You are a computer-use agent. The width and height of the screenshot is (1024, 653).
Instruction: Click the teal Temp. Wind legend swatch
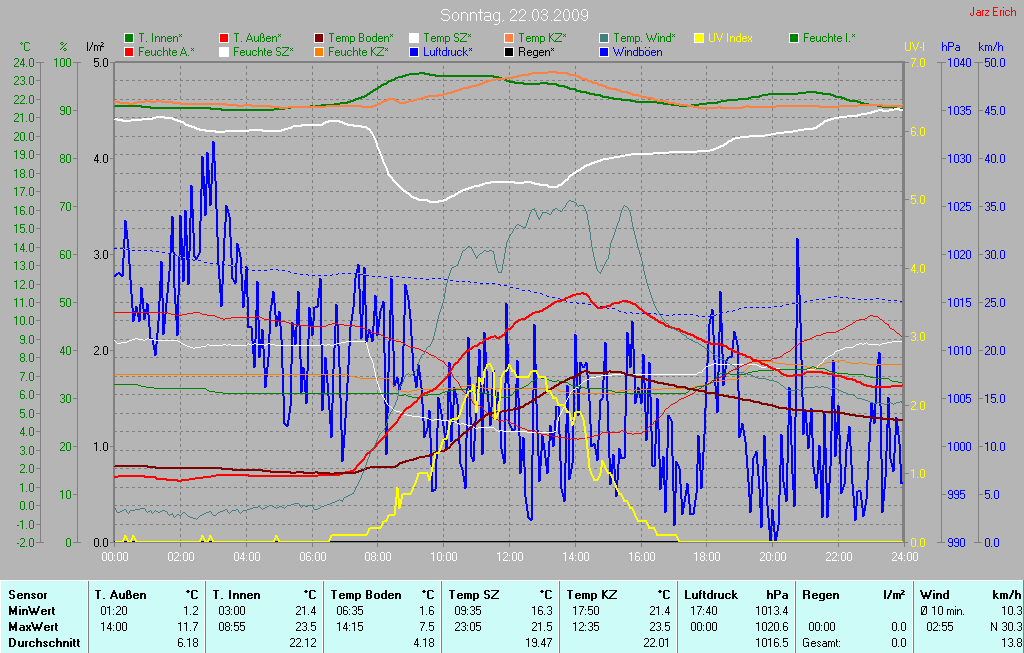pos(604,39)
